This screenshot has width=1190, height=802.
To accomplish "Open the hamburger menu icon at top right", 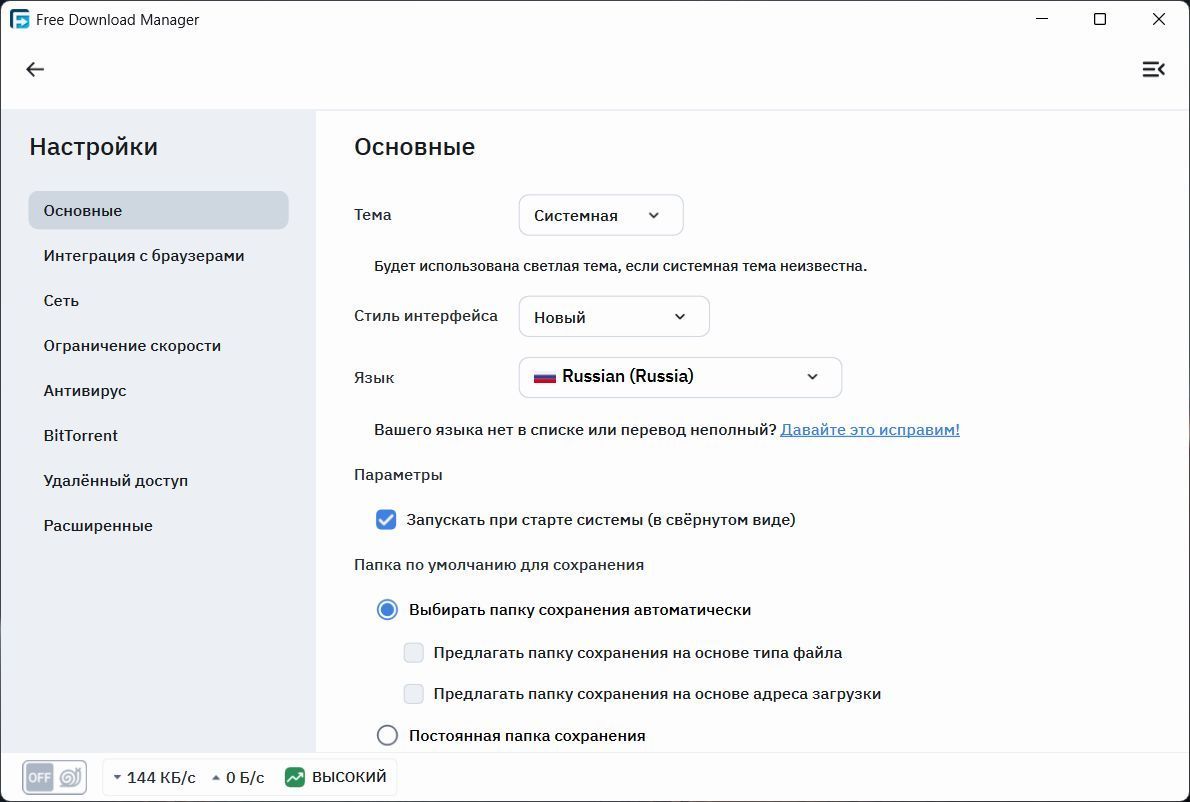I will [1153, 70].
